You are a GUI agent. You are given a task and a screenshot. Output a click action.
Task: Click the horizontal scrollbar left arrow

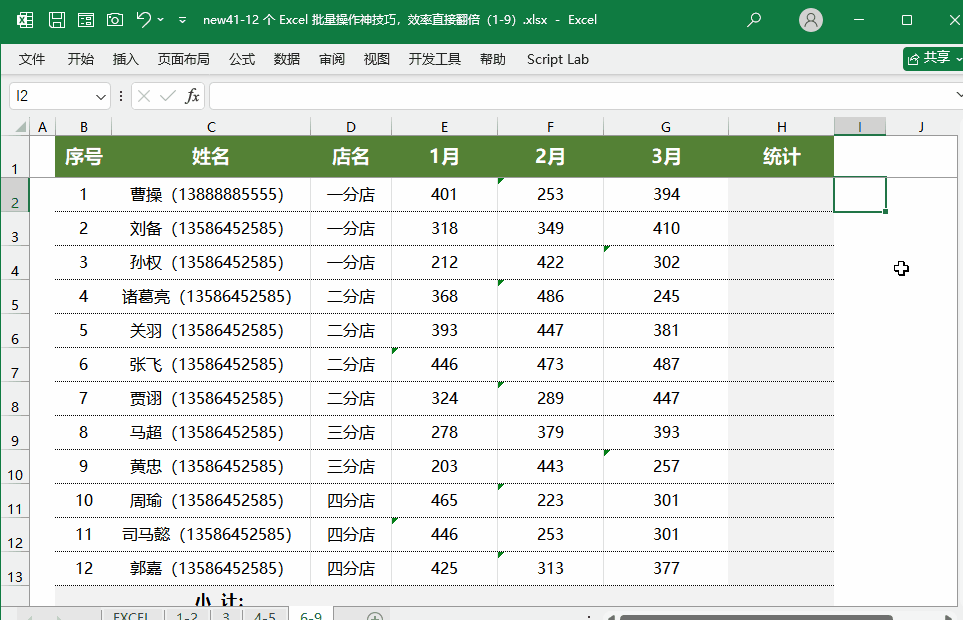click(611, 617)
